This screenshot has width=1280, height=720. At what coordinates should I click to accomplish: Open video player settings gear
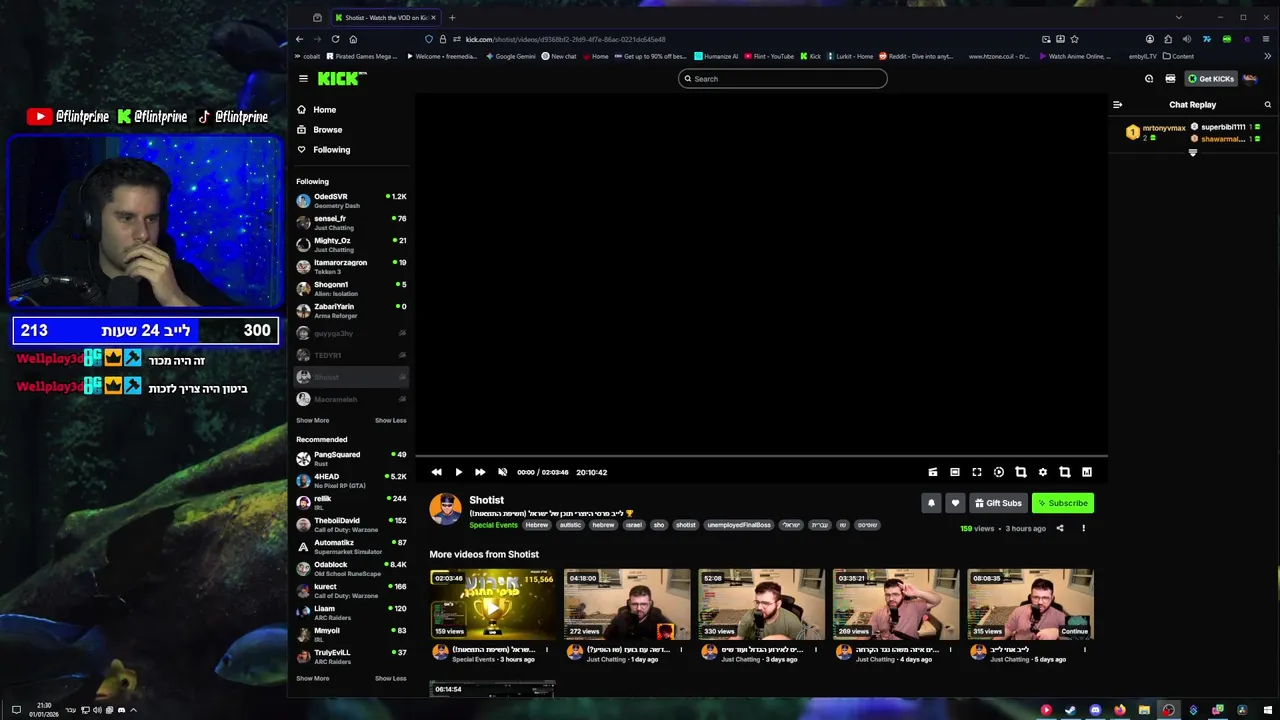click(1043, 472)
